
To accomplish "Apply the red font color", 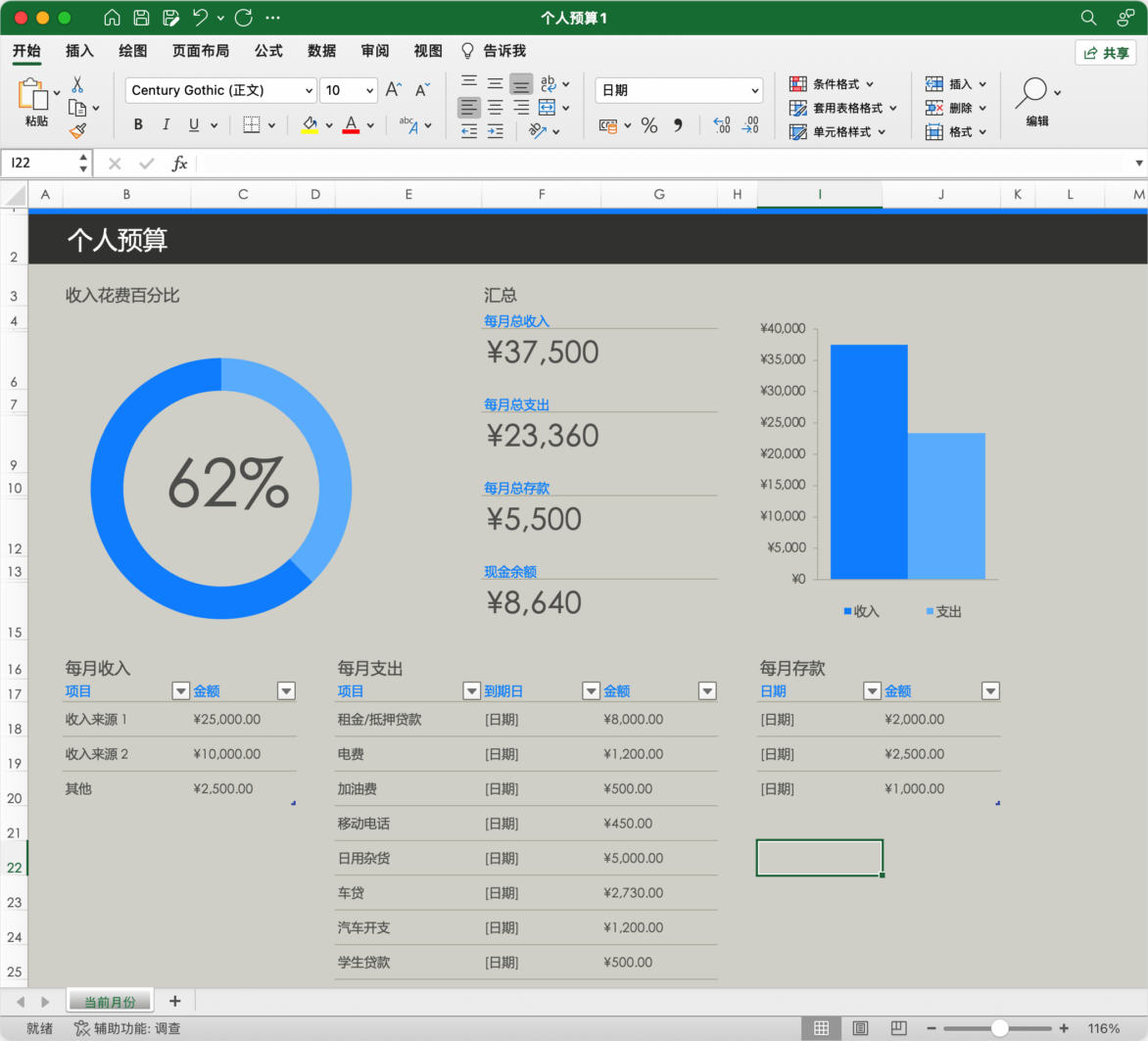I will [x=352, y=125].
